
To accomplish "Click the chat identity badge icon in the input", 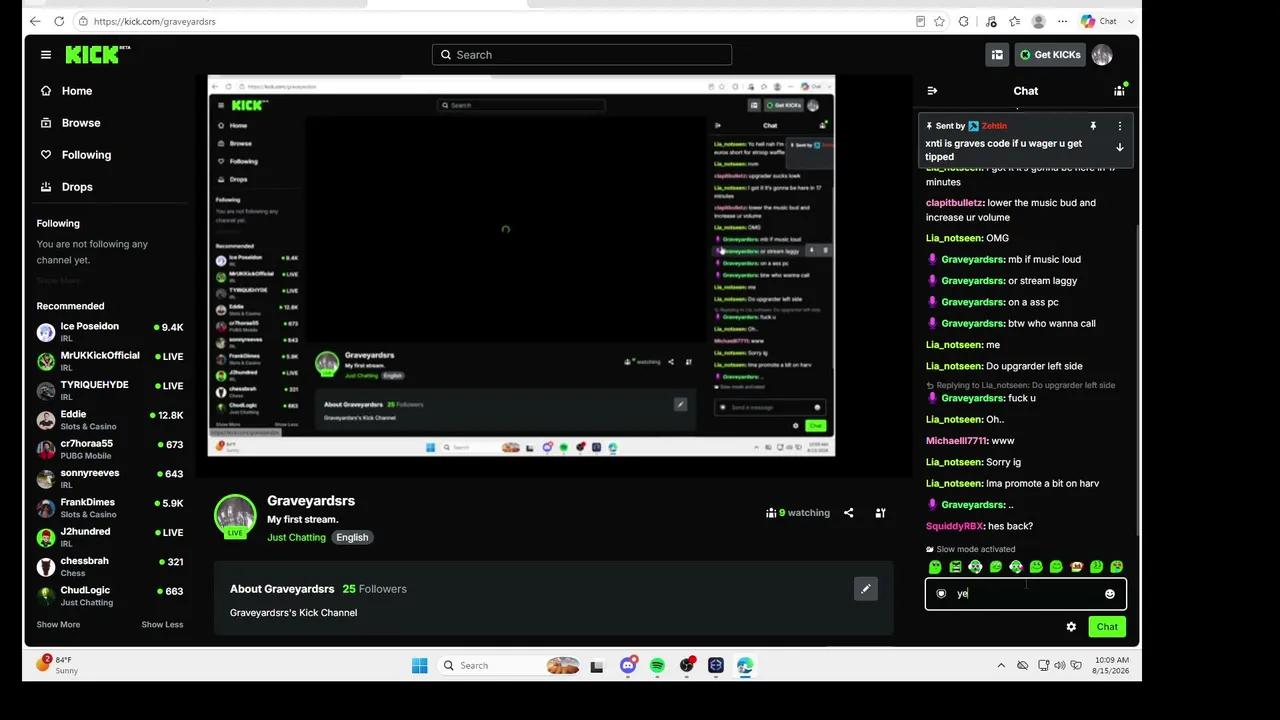I will [941, 594].
